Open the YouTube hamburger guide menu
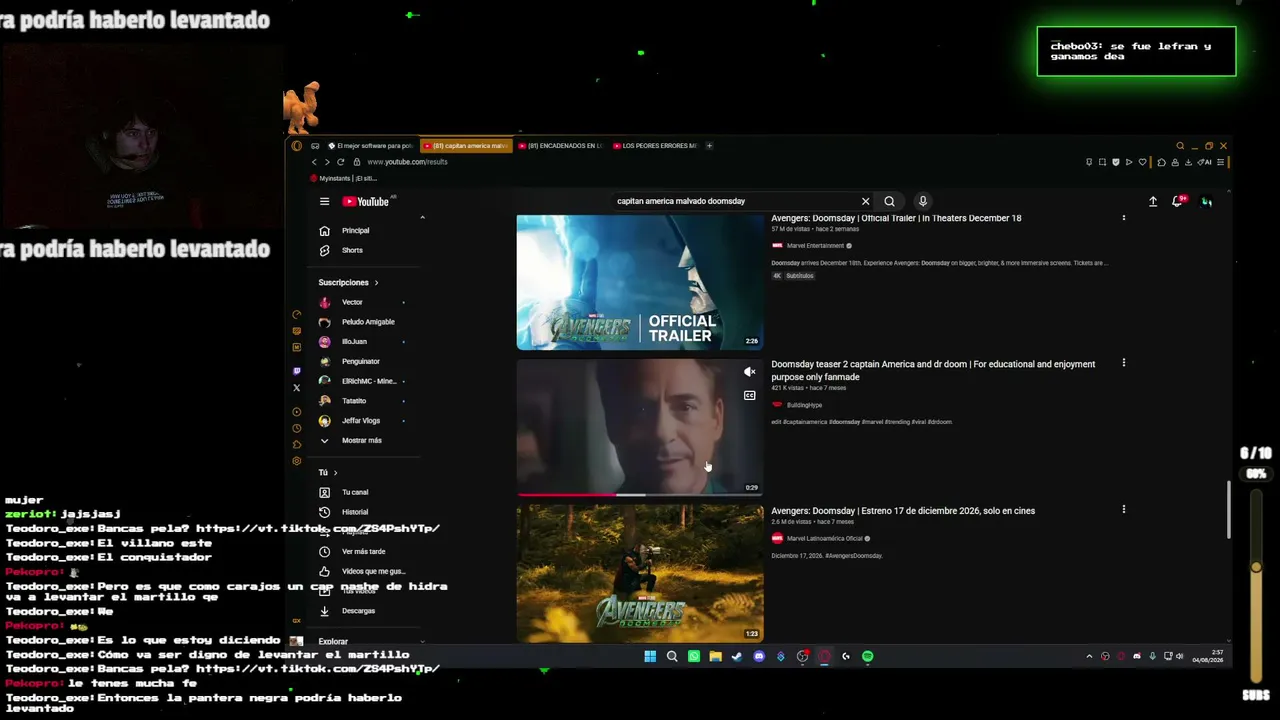 coord(324,201)
